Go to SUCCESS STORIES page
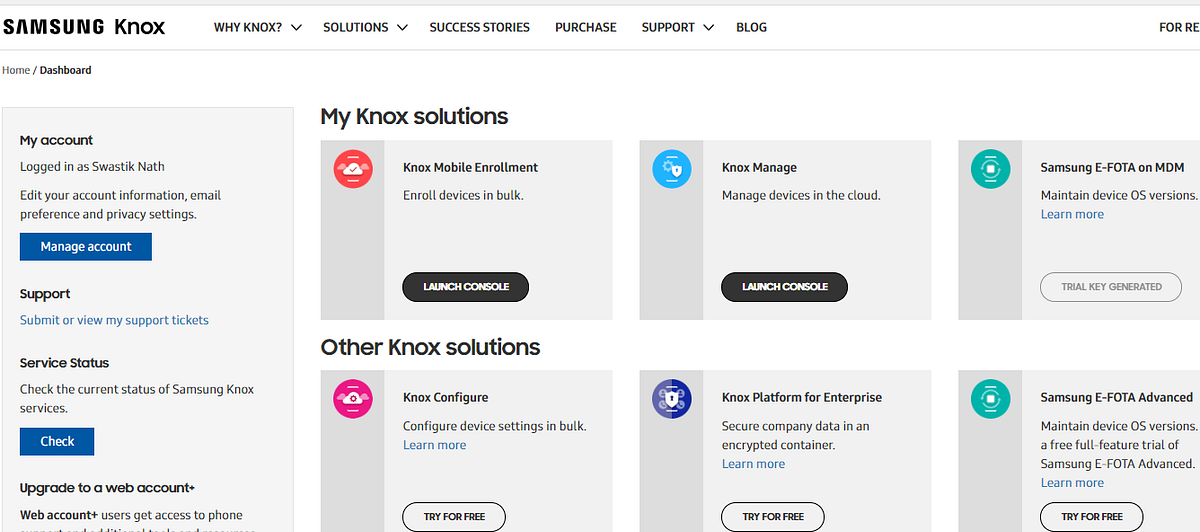Image resolution: width=1200 pixels, height=532 pixels. (x=480, y=28)
